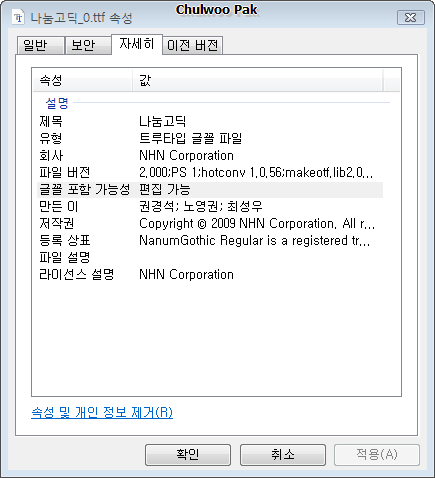
Task: Close the 나눔고딕_0.ttf properties dialog
Action: click(411, 18)
